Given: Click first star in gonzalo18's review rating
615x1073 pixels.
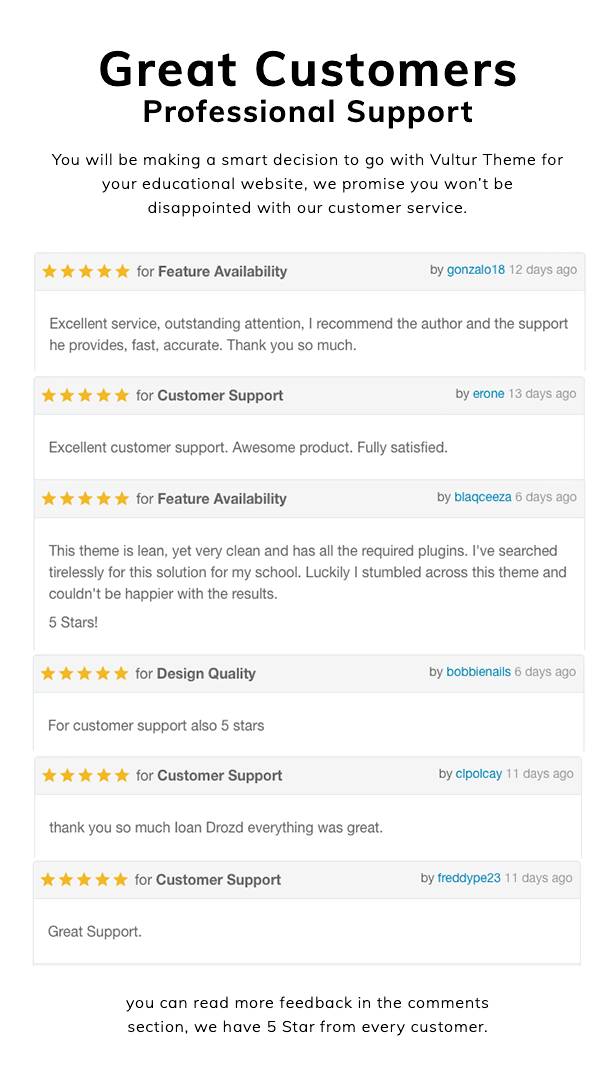Looking at the screenshot, I should pyautogui.click(x=49, y=271).
